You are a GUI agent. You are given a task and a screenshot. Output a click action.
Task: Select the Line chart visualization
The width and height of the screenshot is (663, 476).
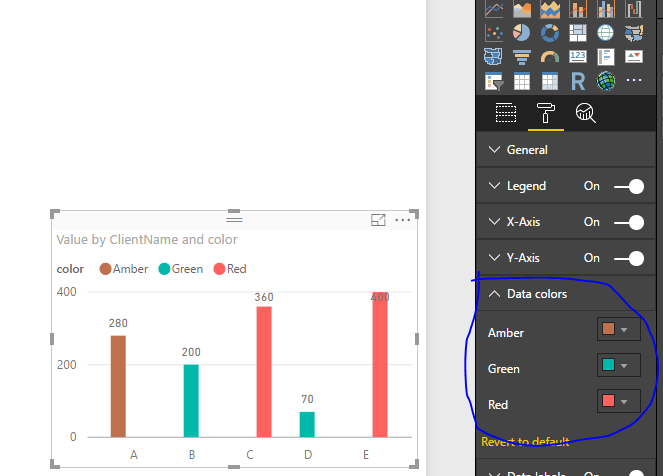point(494,9)
